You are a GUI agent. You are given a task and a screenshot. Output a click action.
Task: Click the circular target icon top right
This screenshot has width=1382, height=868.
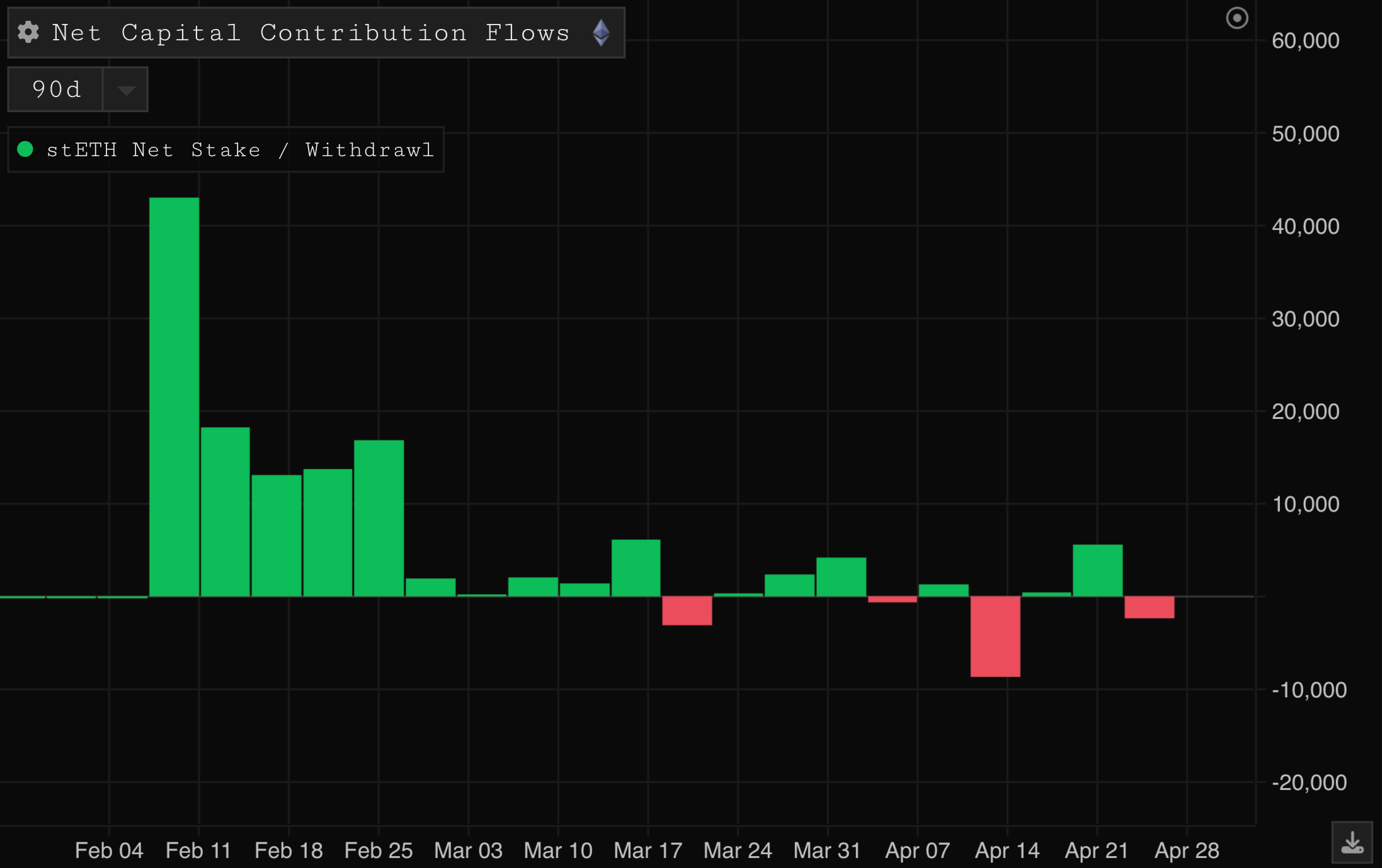[1236, 18]
